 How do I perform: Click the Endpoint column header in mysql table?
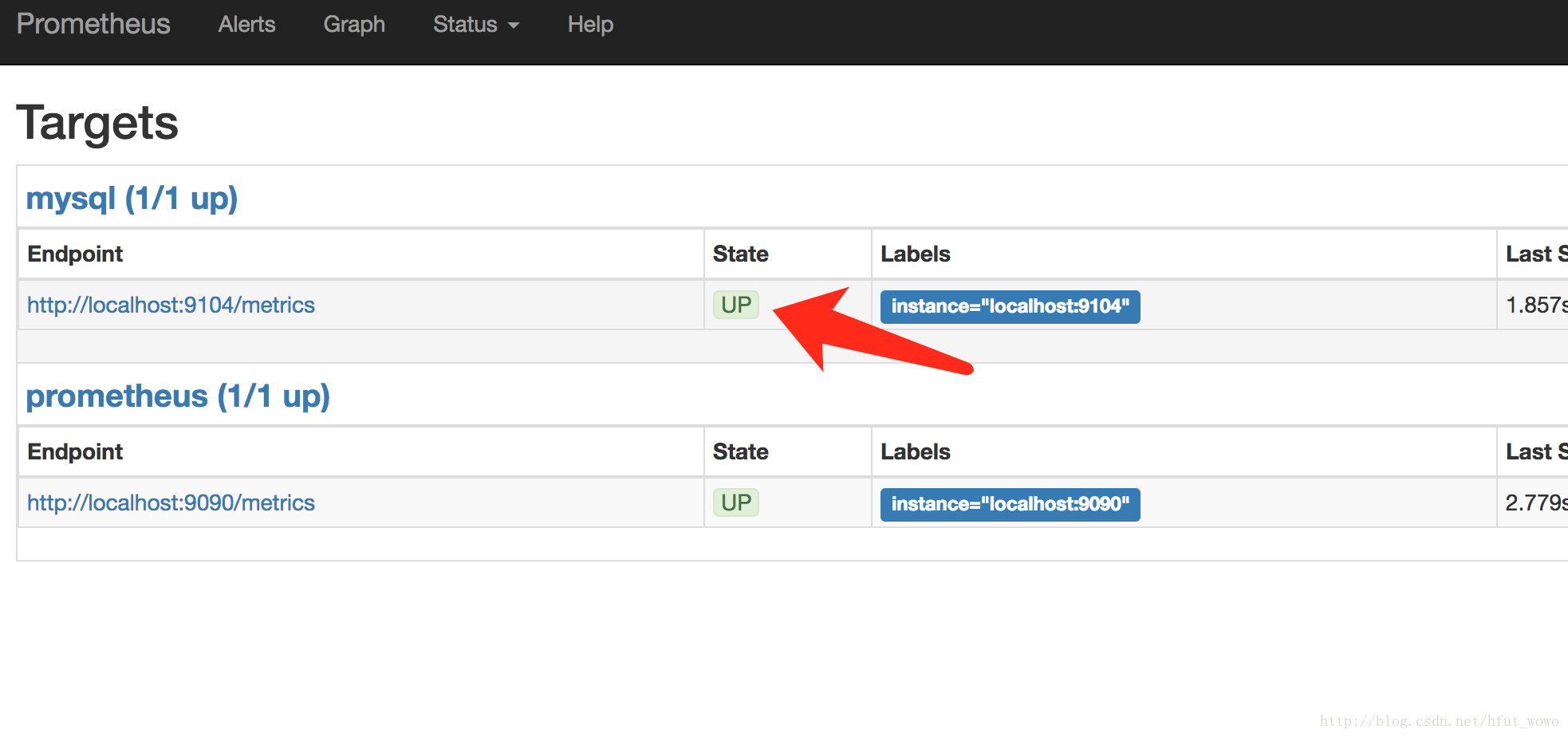[x=75, y=254]
